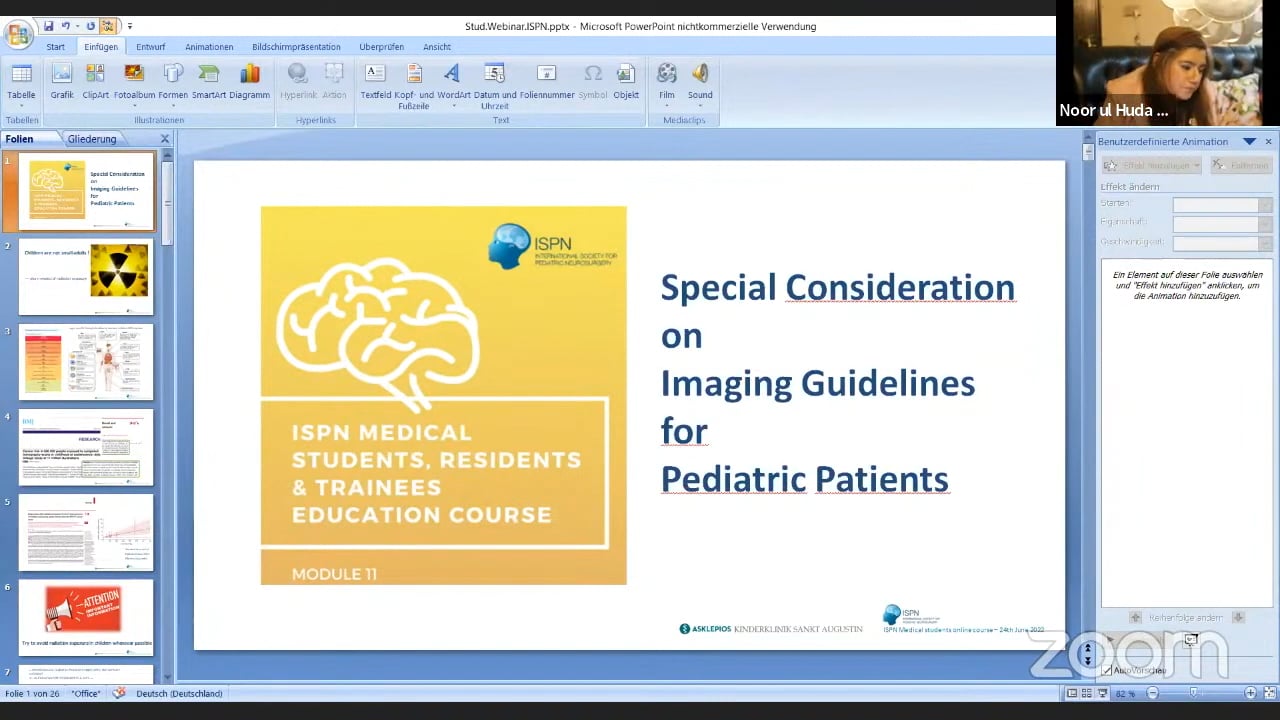Expand undo history dropdown arrow
This screenshot has height=720, width=1280.
click(76, 26)
